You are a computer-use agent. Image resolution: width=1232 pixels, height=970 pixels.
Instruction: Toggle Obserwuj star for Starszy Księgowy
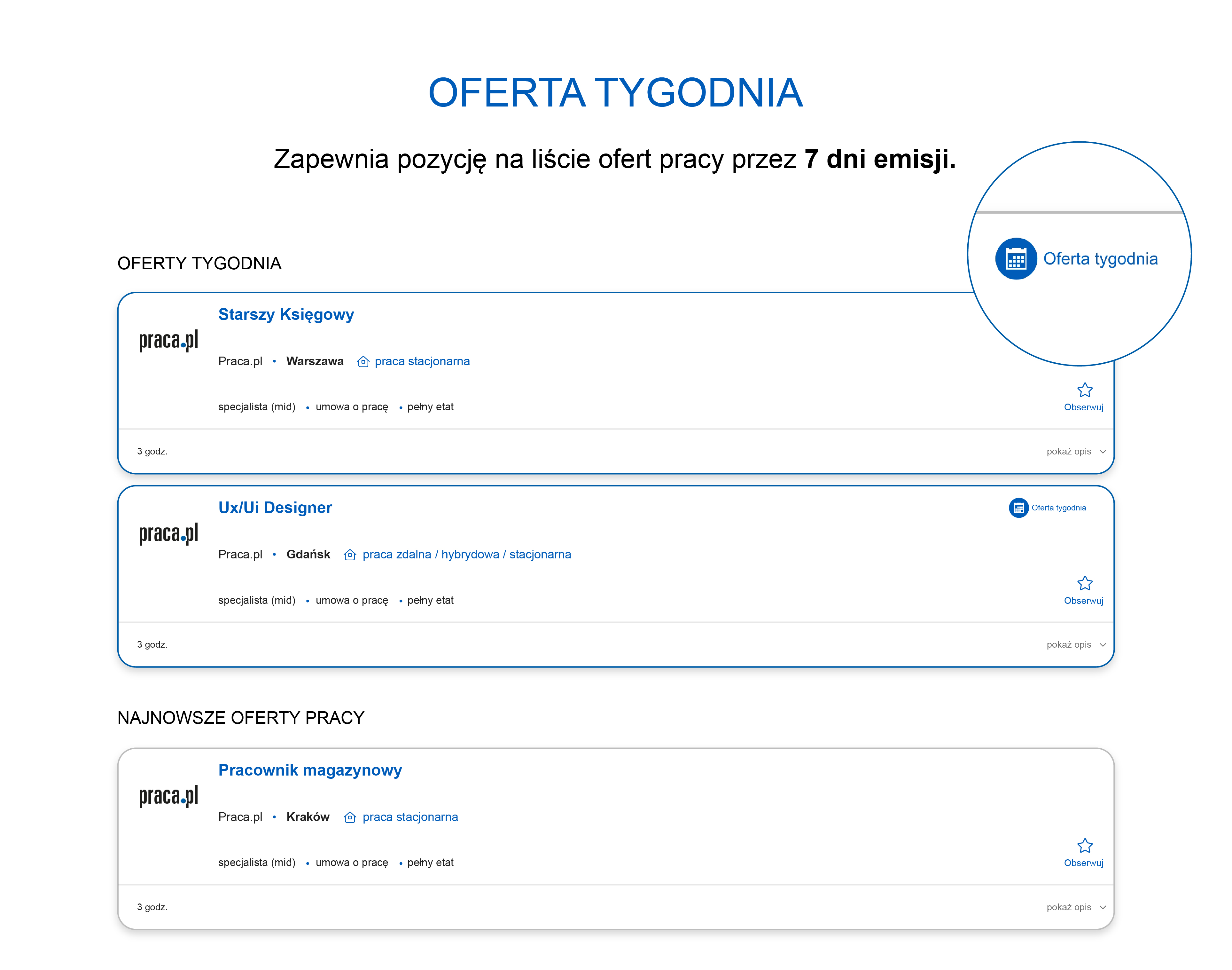tap(1084, 390)
